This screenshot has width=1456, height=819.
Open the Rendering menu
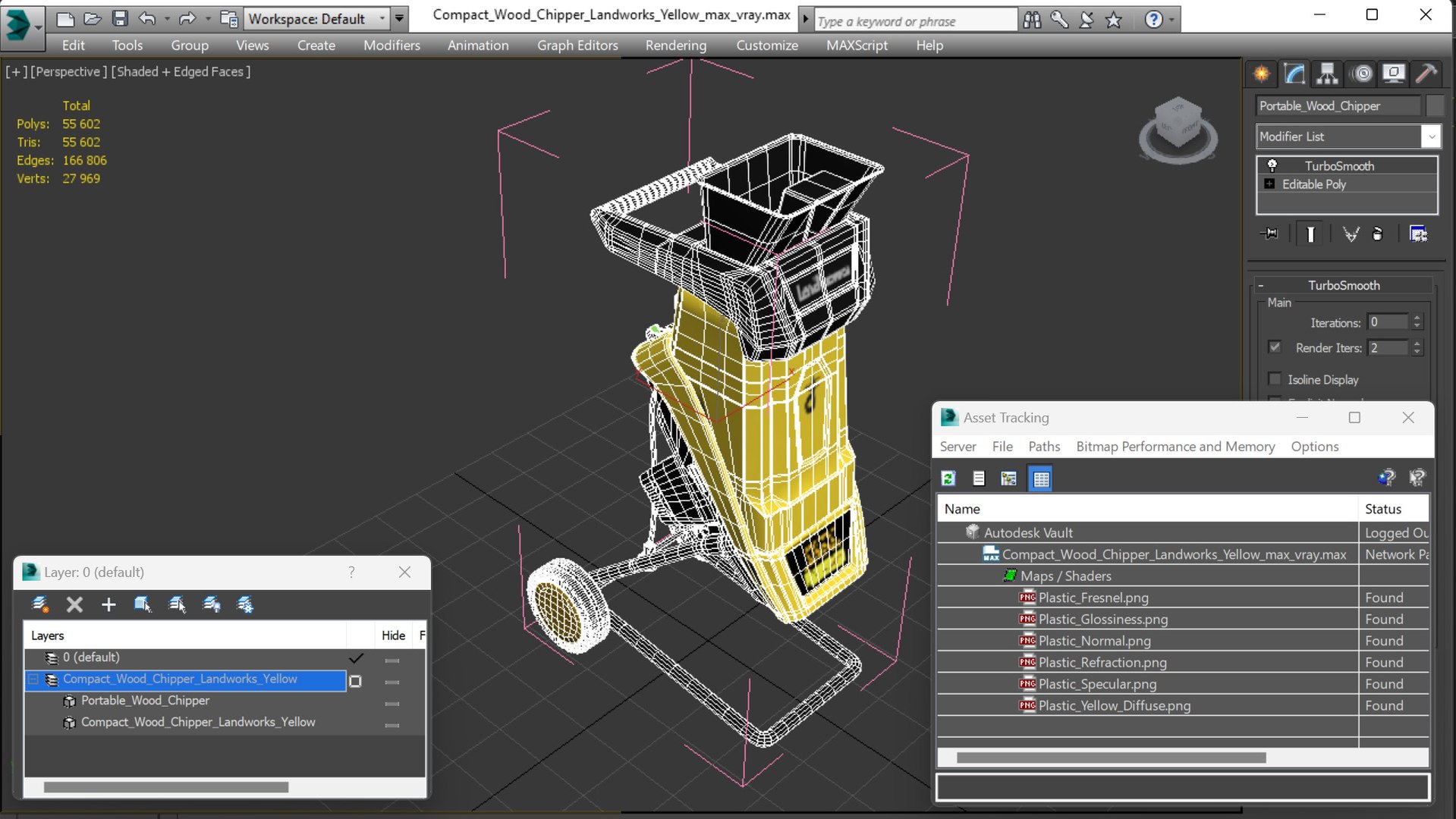pyautogui.click(x=676, y=45)
